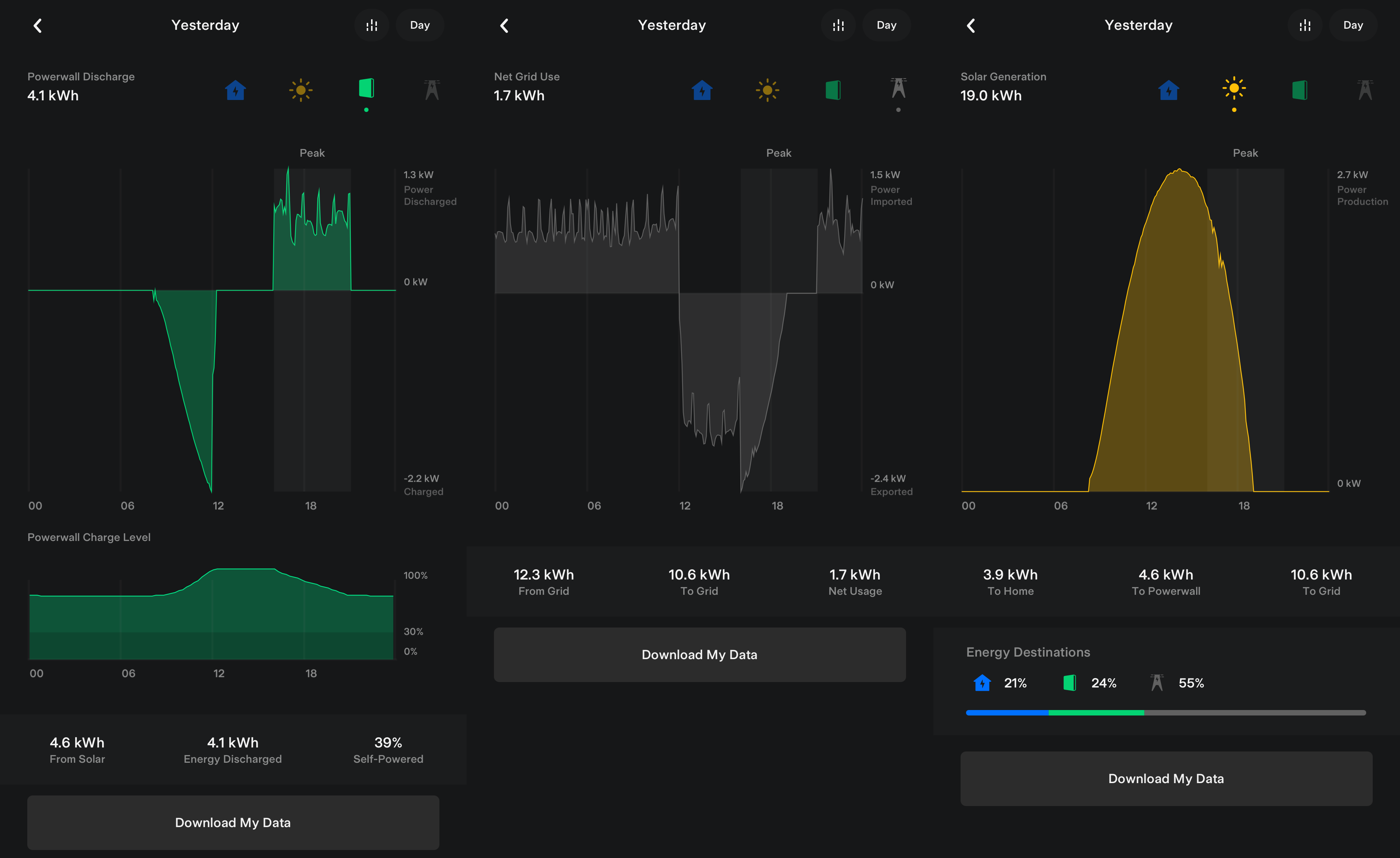Click the Powerwall Charge Level label
1400x858 pixels.
[x=89, y=538]
